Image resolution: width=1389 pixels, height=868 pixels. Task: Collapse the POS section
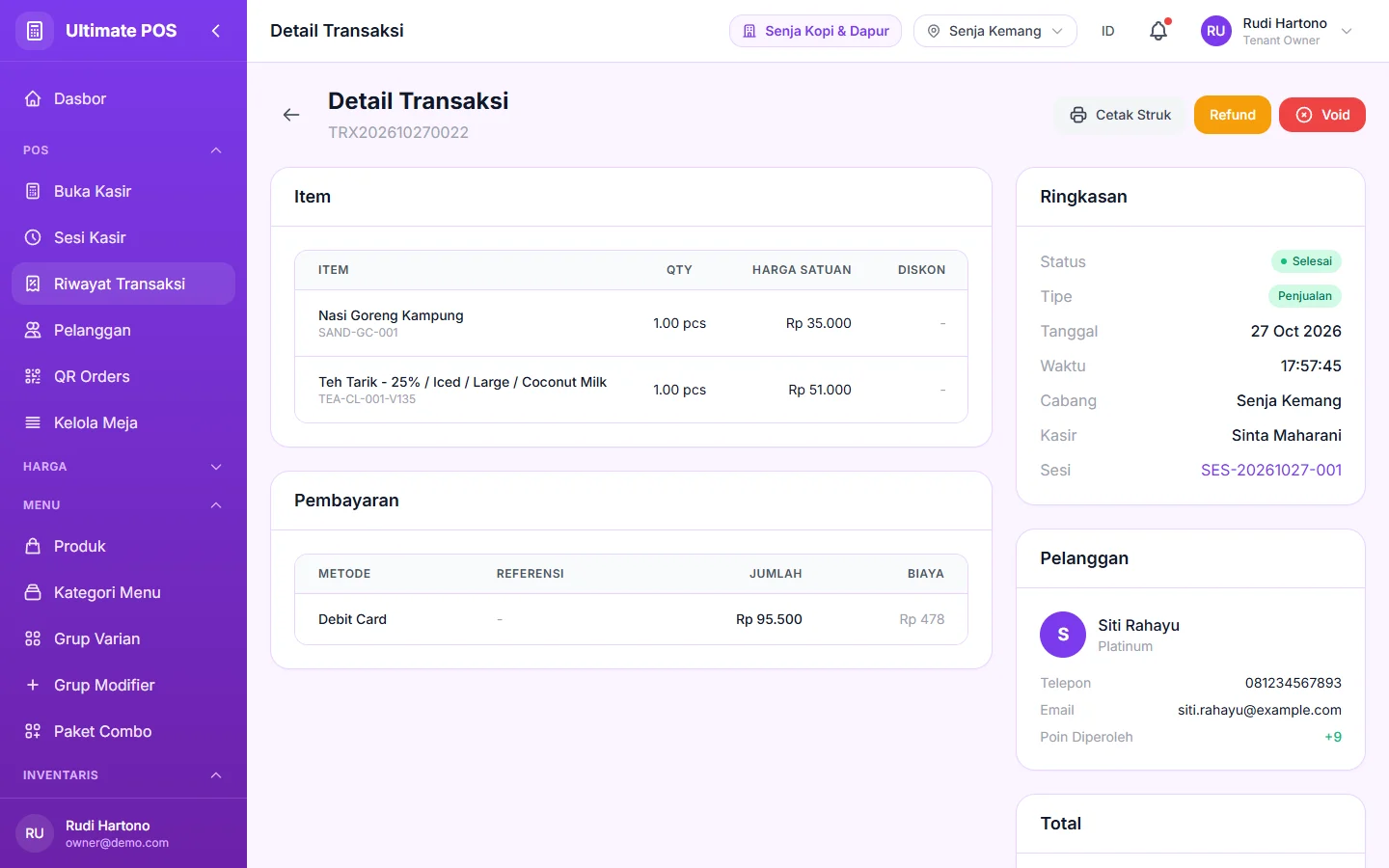216,150
